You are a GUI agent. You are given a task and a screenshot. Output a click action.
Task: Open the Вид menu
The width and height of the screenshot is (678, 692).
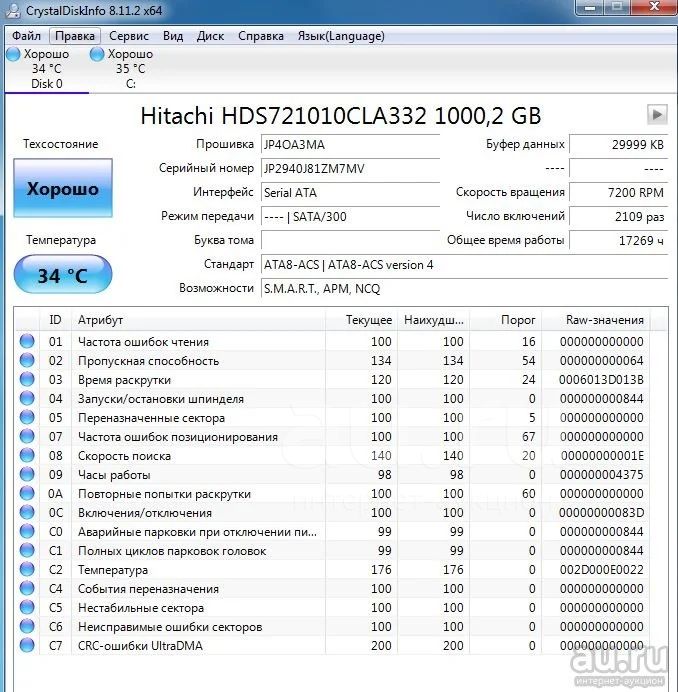coord(173,36)
